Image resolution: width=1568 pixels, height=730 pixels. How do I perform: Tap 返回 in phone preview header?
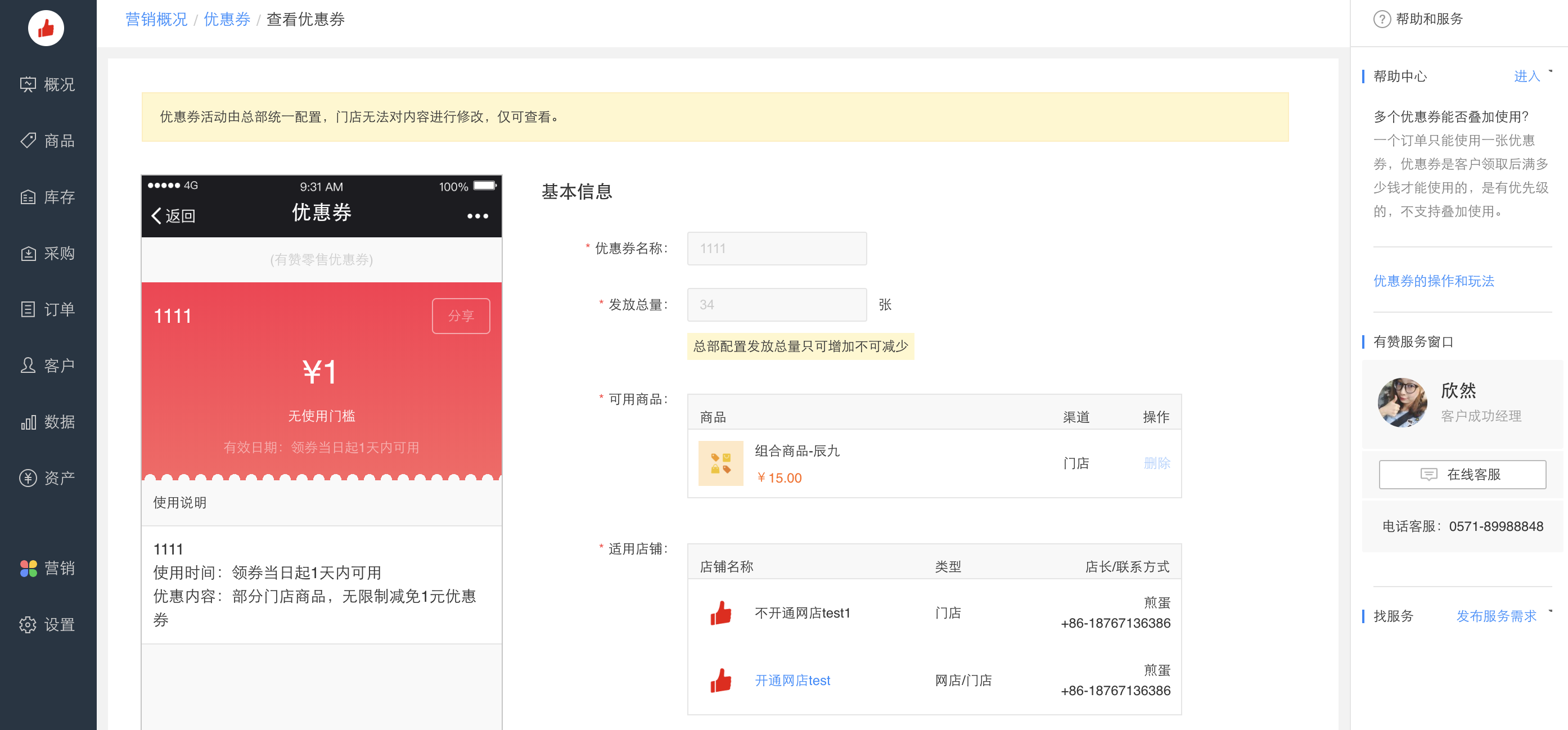pos(180,215)
